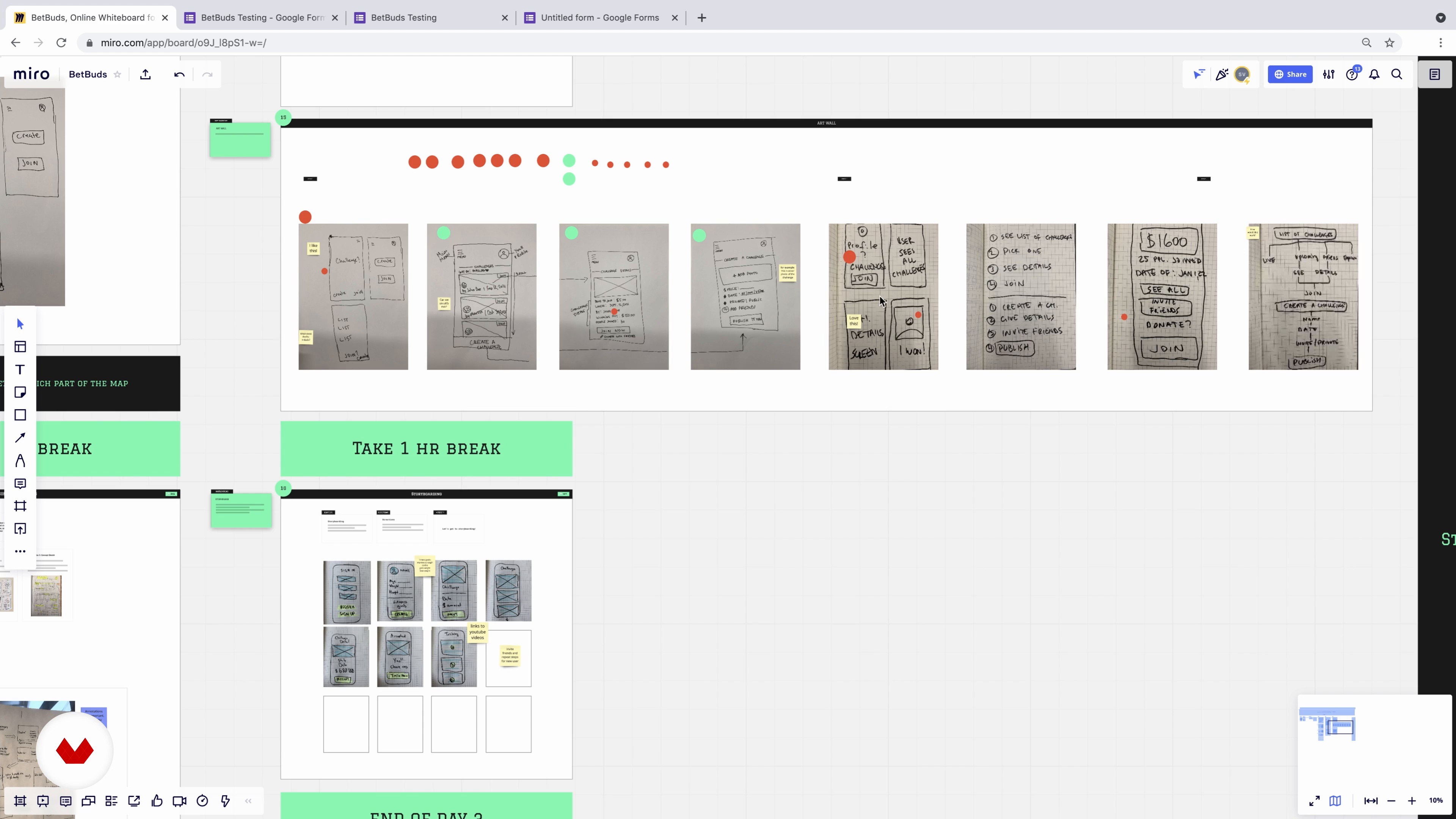Click frame number 15 comment badge
Viewport: 1456px width, 819px height.
pyautogui.click(x=283, y=118)
